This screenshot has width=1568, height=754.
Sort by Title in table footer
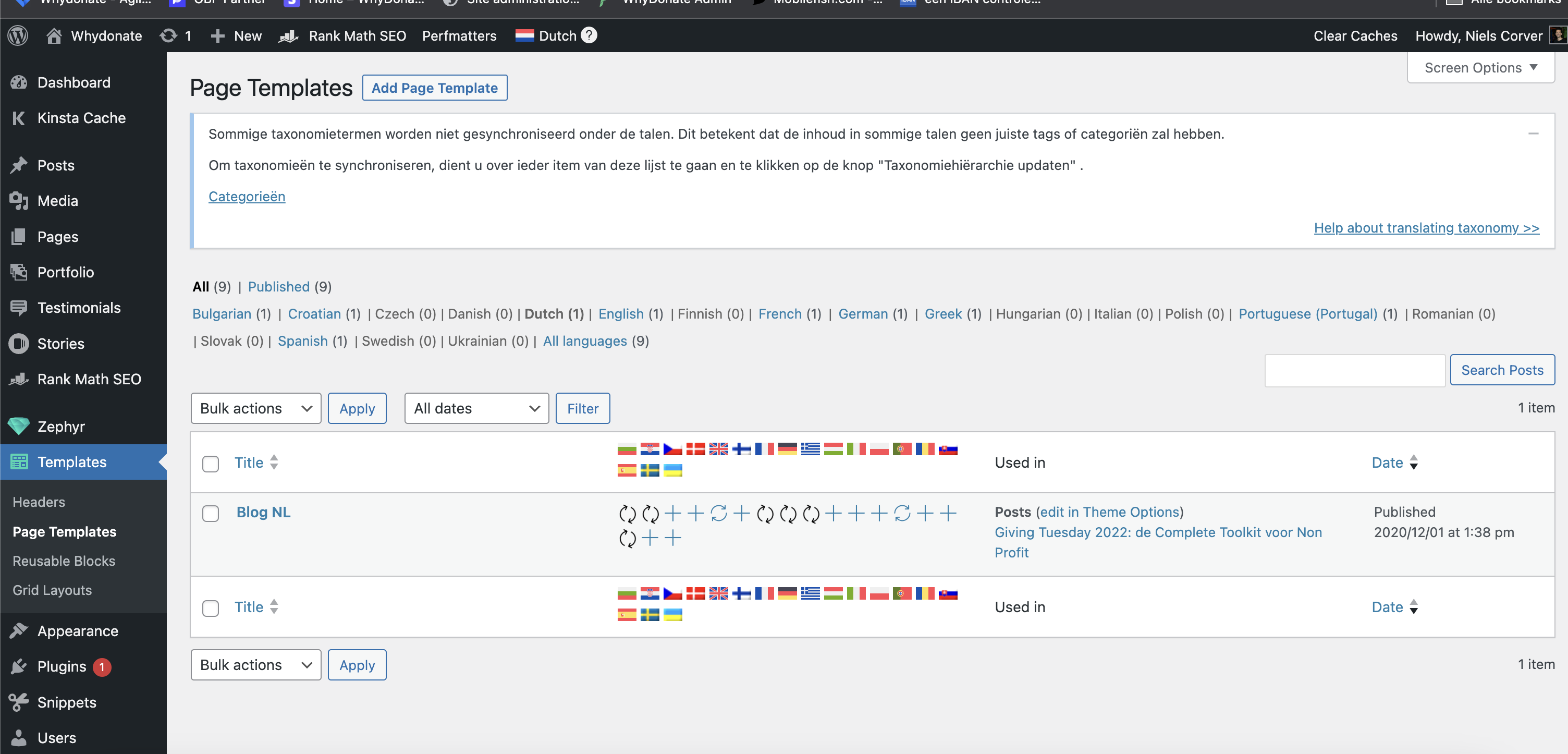click(256, 606)
